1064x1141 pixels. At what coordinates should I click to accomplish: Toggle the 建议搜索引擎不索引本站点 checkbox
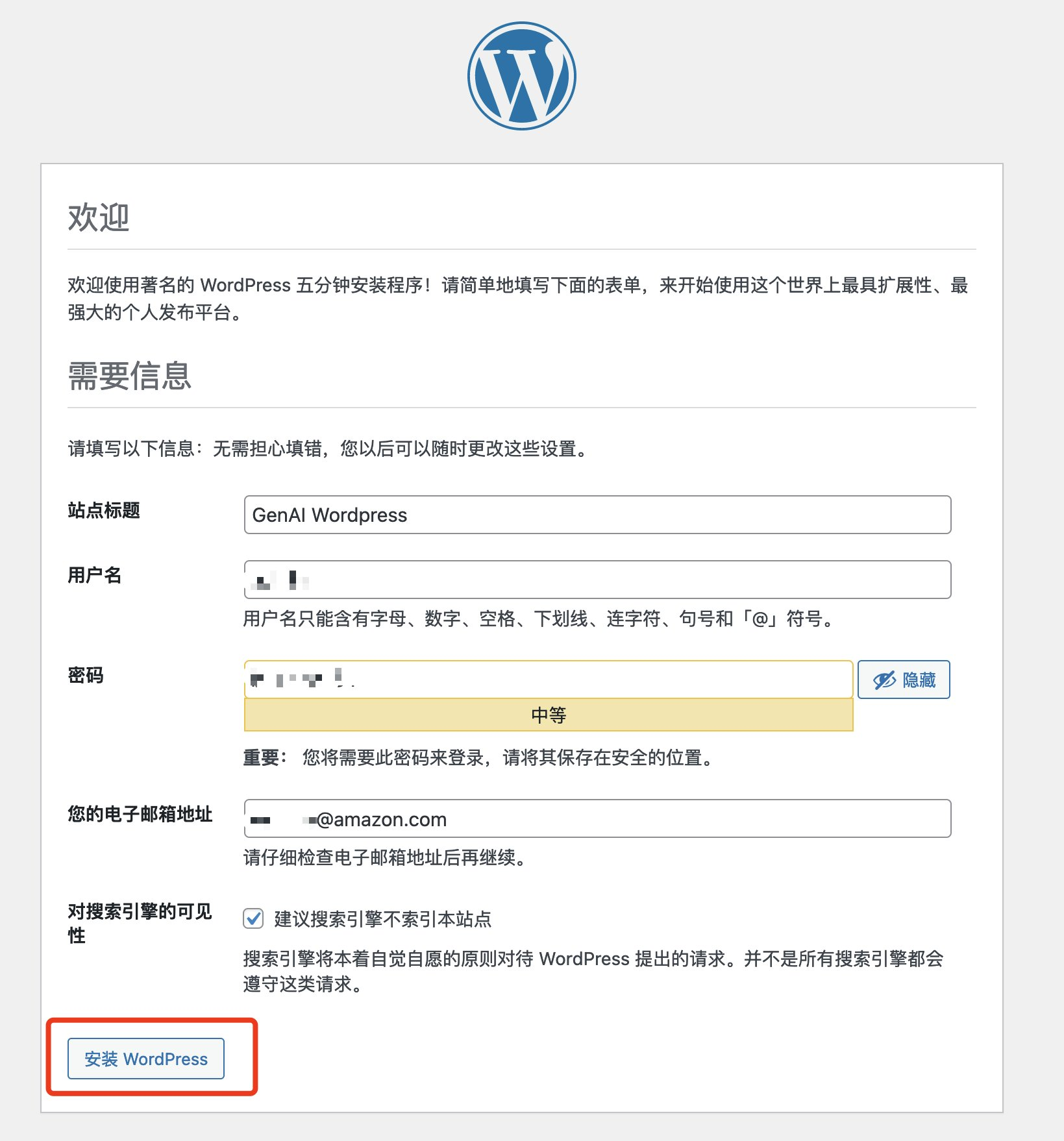pyautogui.click(x=253, y=918)
